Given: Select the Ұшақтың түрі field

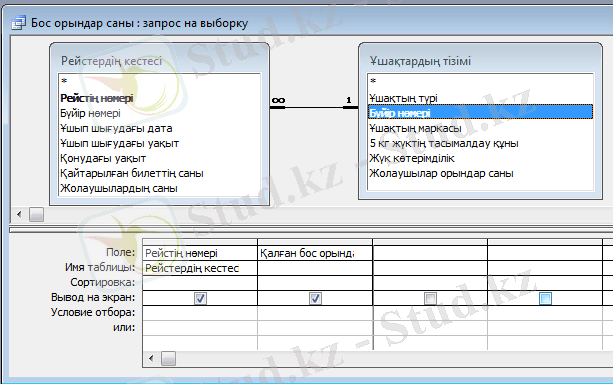Looking at the screenshot, I should click(480, 98).
